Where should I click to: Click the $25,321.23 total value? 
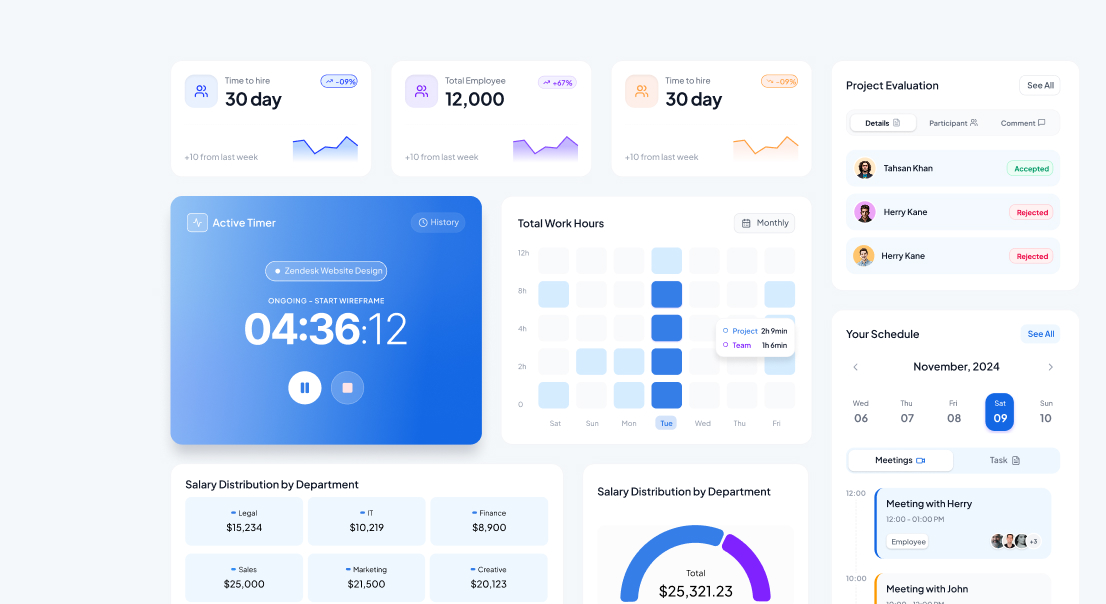coord(695,591)
